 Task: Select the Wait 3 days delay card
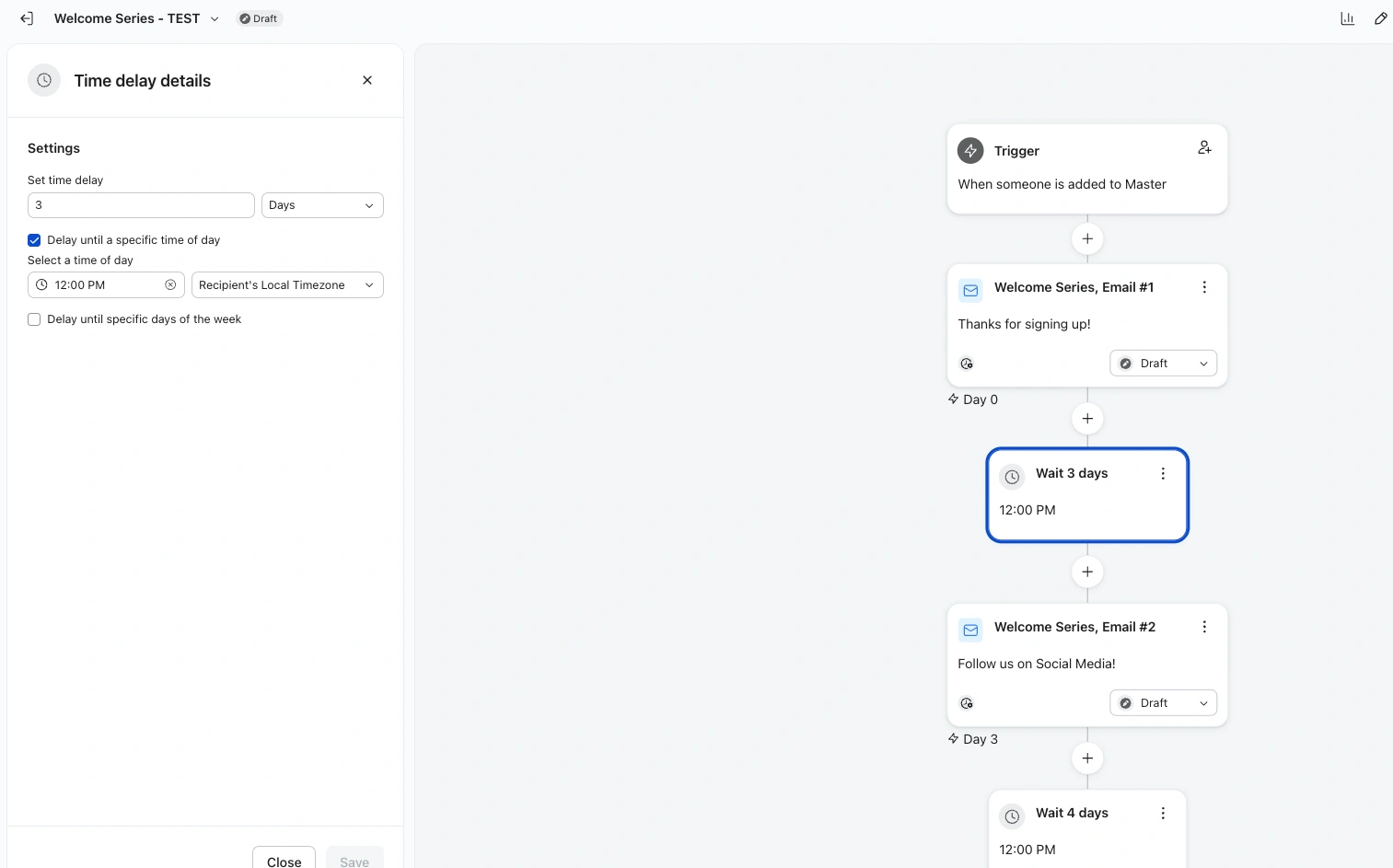(1087, 495)
